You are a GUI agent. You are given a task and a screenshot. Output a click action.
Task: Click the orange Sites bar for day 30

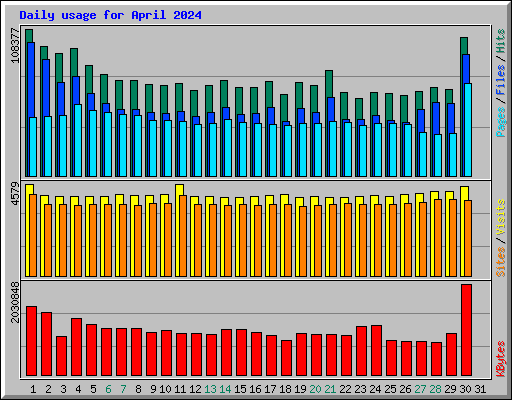pyautogui.click(x=468, y=238)
